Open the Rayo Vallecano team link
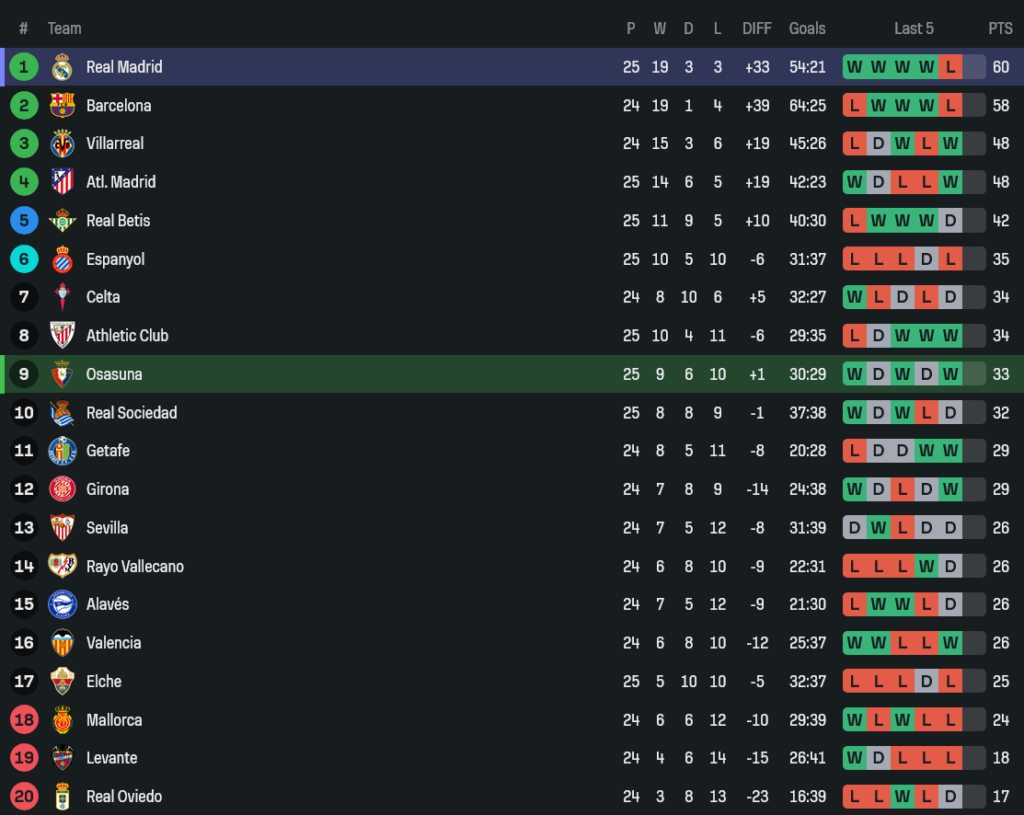1024x815 pixels. [x=135, y=566]
